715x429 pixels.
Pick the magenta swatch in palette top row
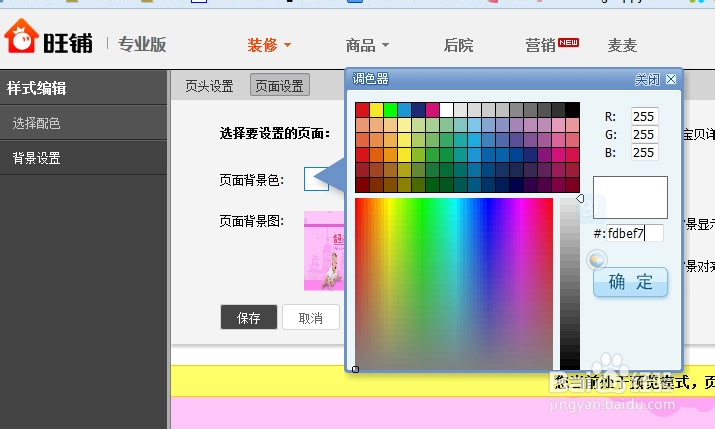(432, 110)
